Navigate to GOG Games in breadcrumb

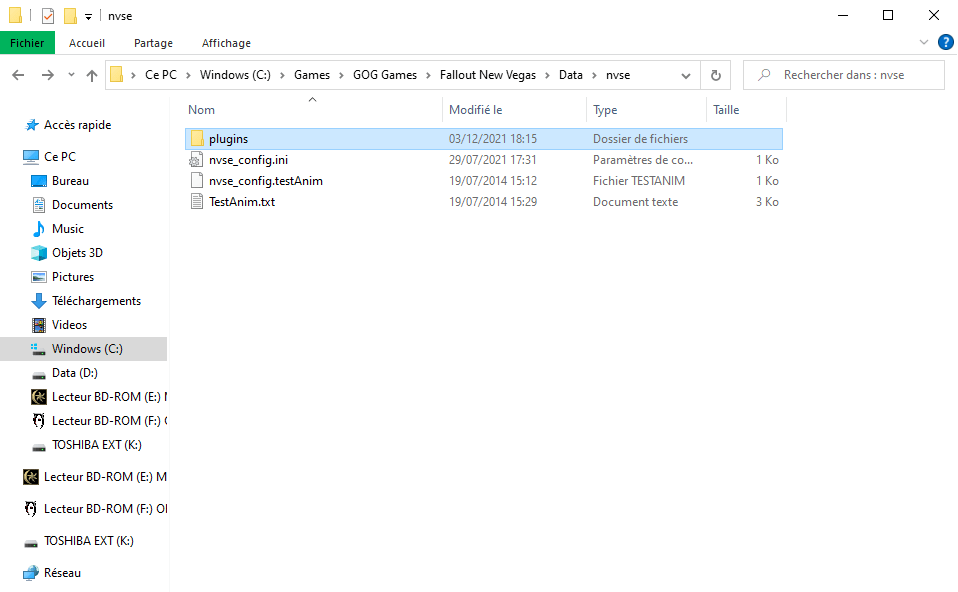pyautogui.click(x=385, y=75)
